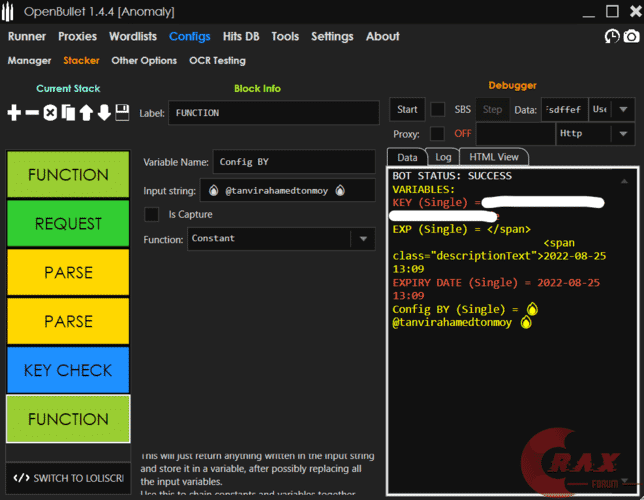644x500 pixels.
Task: Switch to the Log tab
Action: pos(443,157)
